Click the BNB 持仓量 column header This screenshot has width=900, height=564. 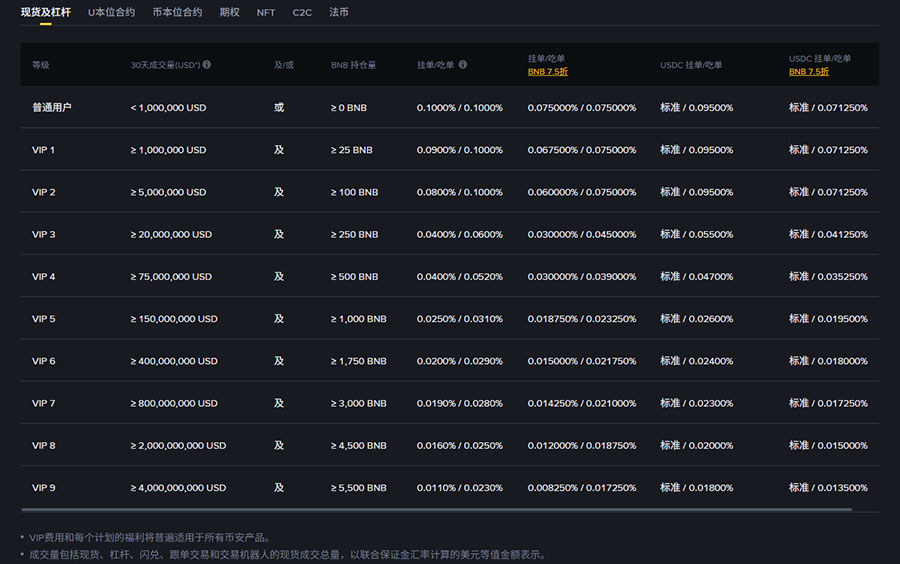(x=354, y=65)
